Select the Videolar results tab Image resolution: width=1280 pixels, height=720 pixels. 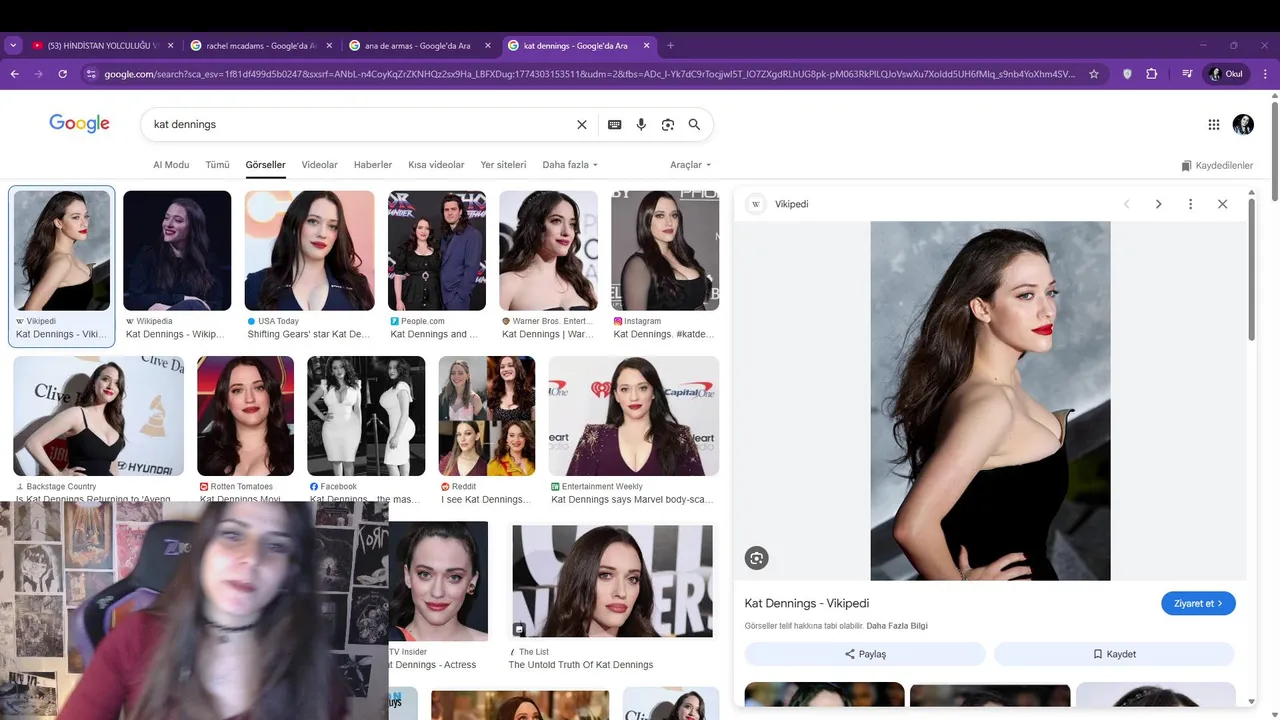[x=320, y=165]
